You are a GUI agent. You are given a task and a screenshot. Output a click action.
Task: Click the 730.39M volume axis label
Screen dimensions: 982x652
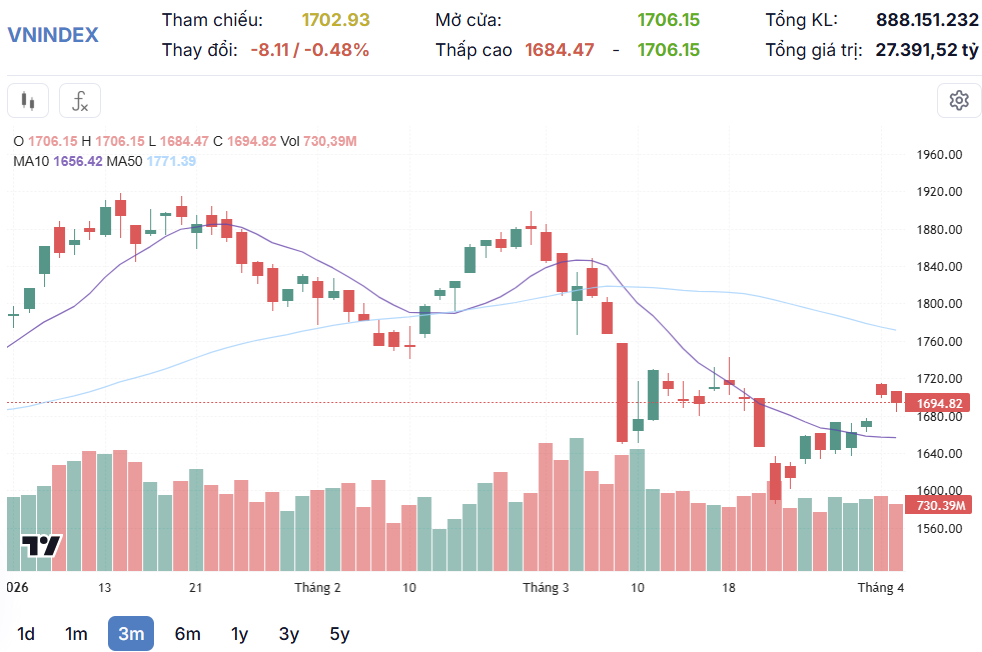pos(939,506)
